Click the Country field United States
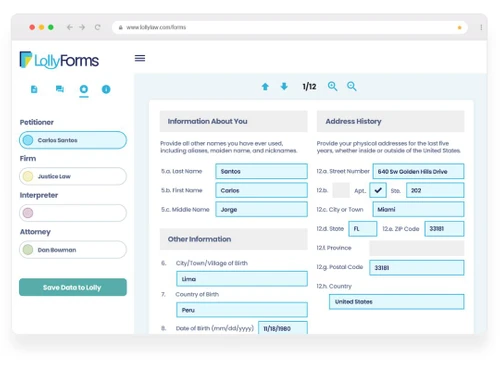The image size is (500, 375). coord(397,302)
